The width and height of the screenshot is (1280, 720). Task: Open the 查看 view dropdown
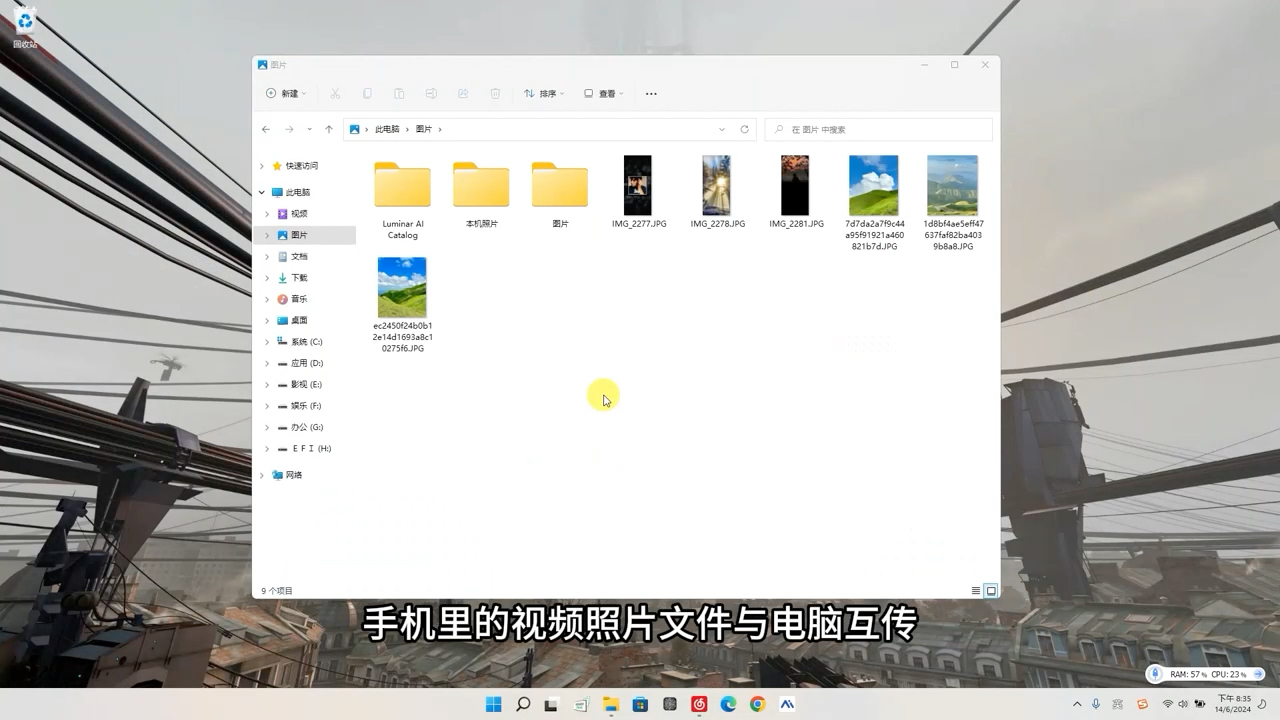pyautogui.click(x=602, y=93)
